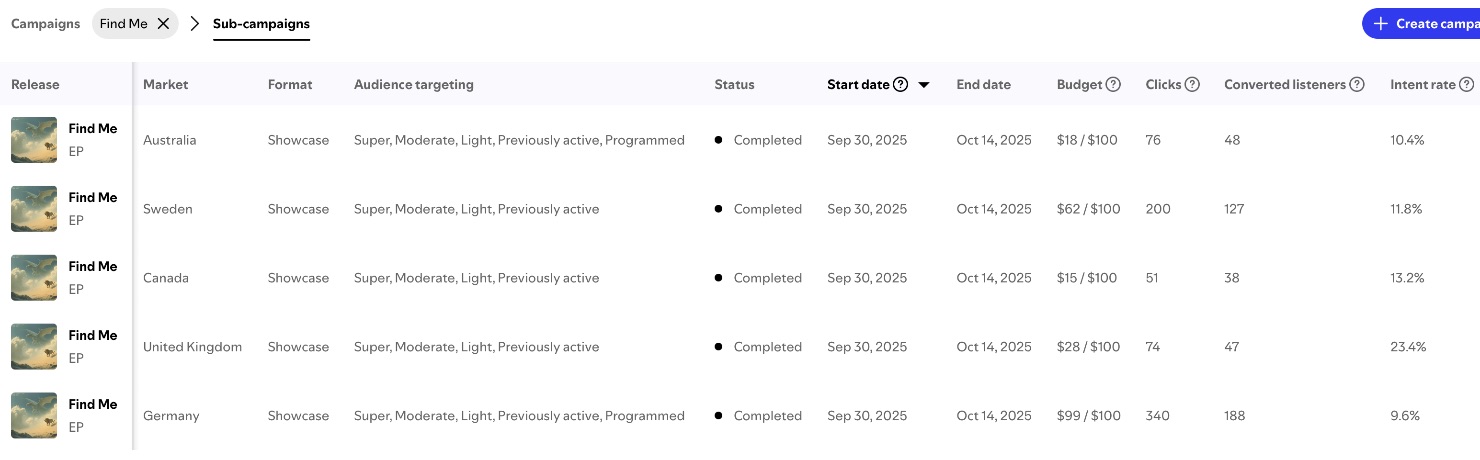Image resolution: width=1480 pixels, height=460 pixels.
Task: Open the Budget column info tooltip icon
Action: coord(1113,85)
